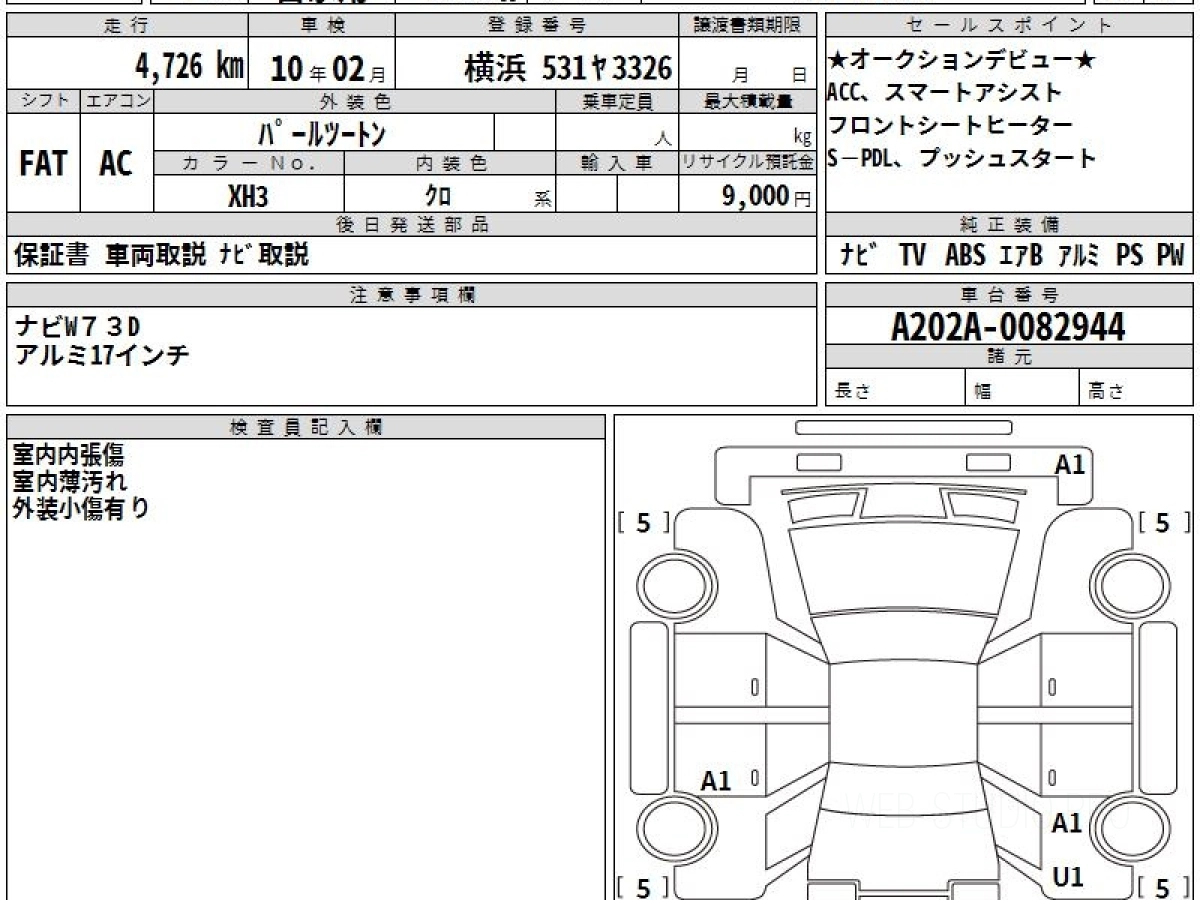Click the 車検 column header
This screenshot has height=900, width=1200.
tap(321, 26)
